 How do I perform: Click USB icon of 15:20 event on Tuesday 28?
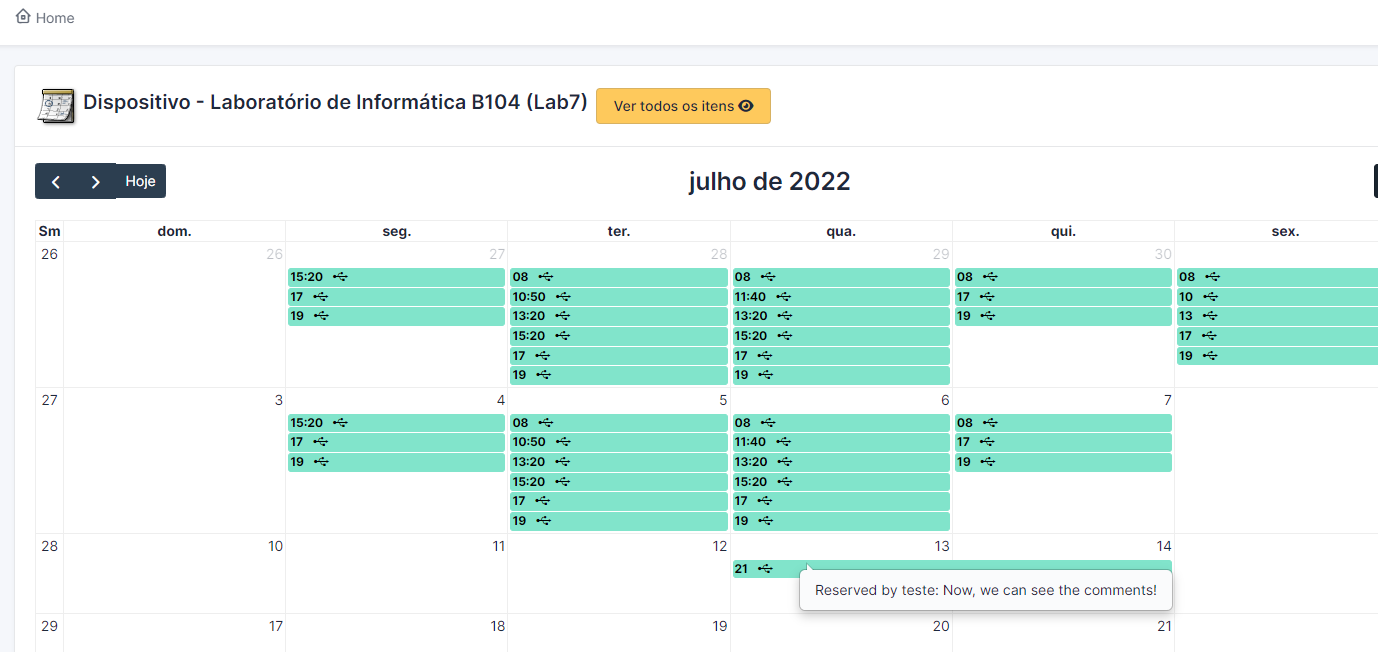563,336
